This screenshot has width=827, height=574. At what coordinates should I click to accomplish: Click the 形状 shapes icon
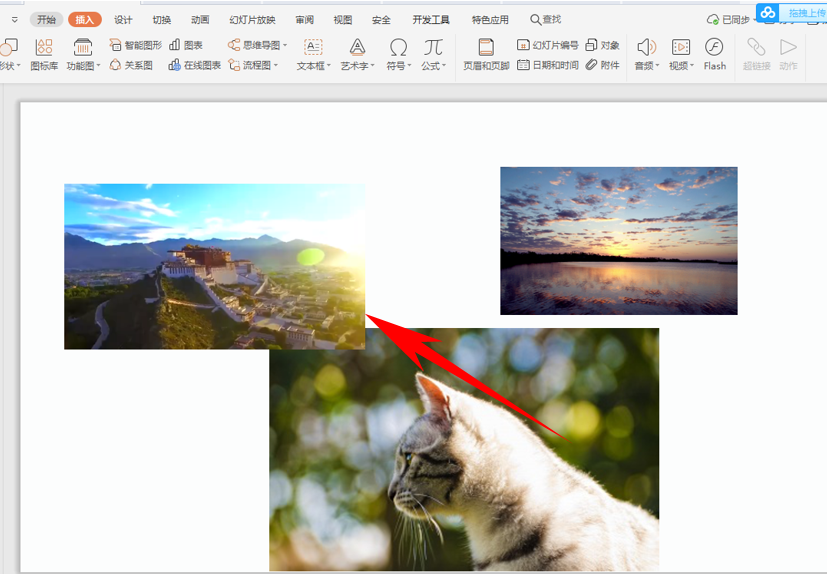tap(8, 47)
